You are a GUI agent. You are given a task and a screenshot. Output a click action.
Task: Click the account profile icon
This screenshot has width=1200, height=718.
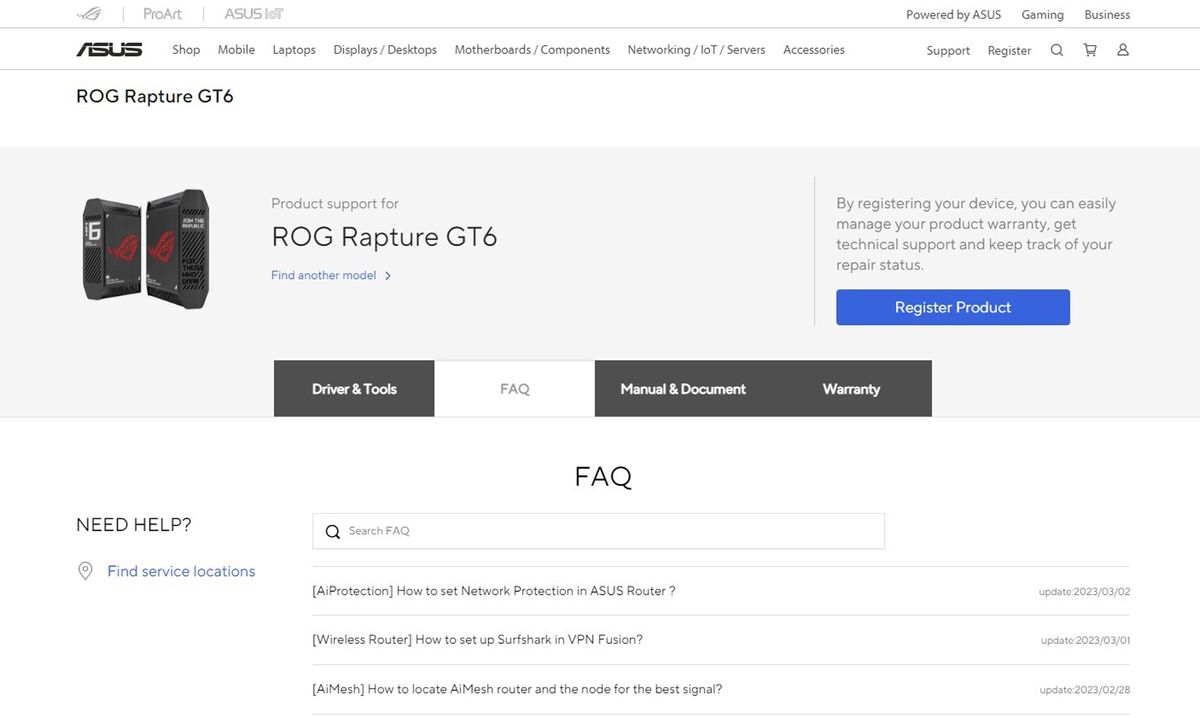click(1122, 49)
